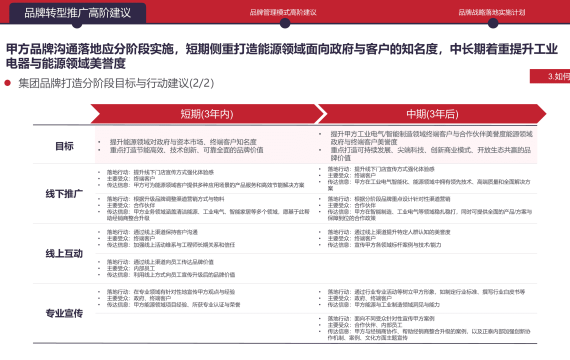Image resolution: width=570 pixels, height=360 pixels.
Task: Click line 甲方可为能源领域客户提供多种应用场景
Action: [x=205, y=185]
